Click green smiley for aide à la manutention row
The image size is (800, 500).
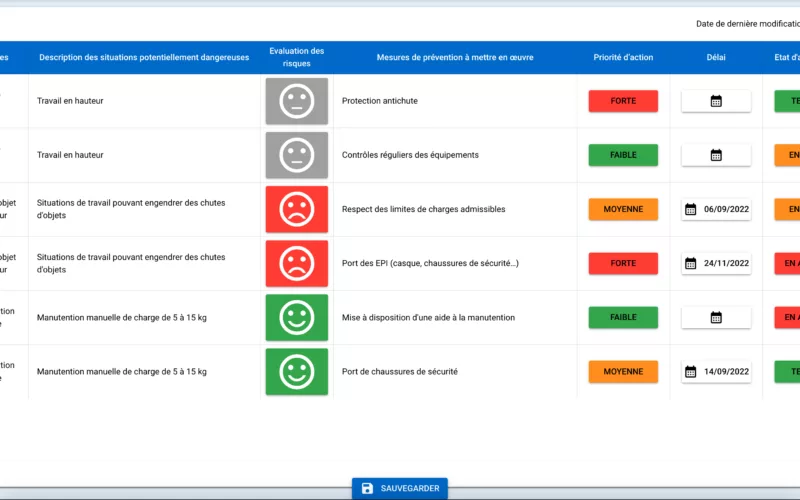[296, 317]
